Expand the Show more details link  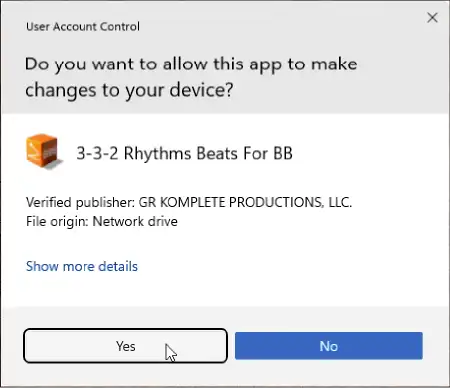point(82,266)
